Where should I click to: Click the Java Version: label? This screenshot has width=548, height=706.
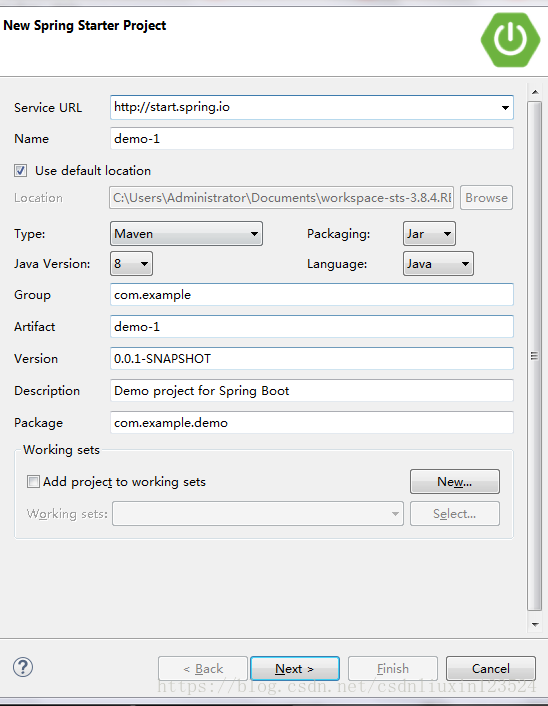[x=52, y=264]
